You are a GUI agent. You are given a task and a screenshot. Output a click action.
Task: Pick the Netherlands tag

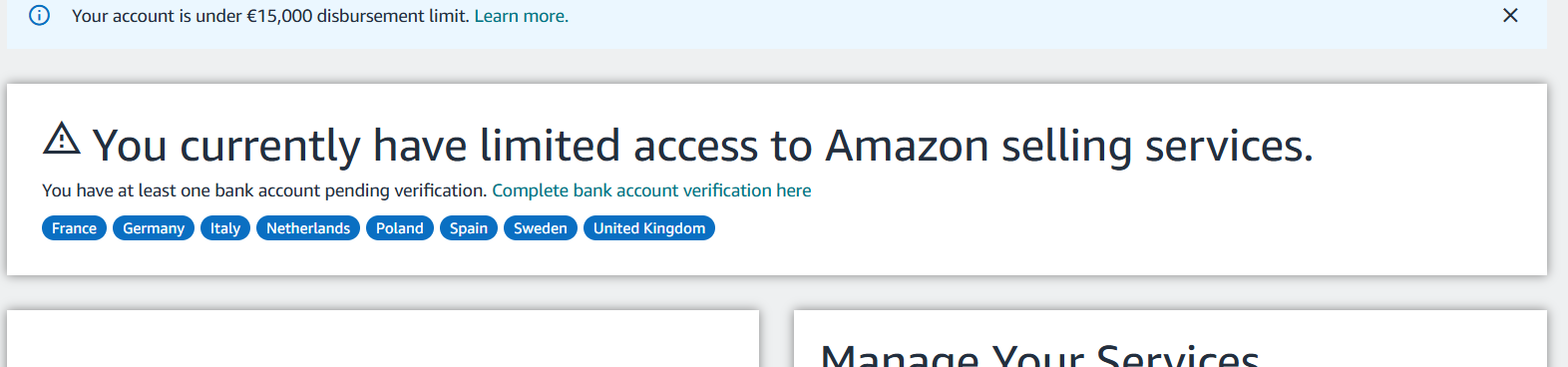(308, 228)
